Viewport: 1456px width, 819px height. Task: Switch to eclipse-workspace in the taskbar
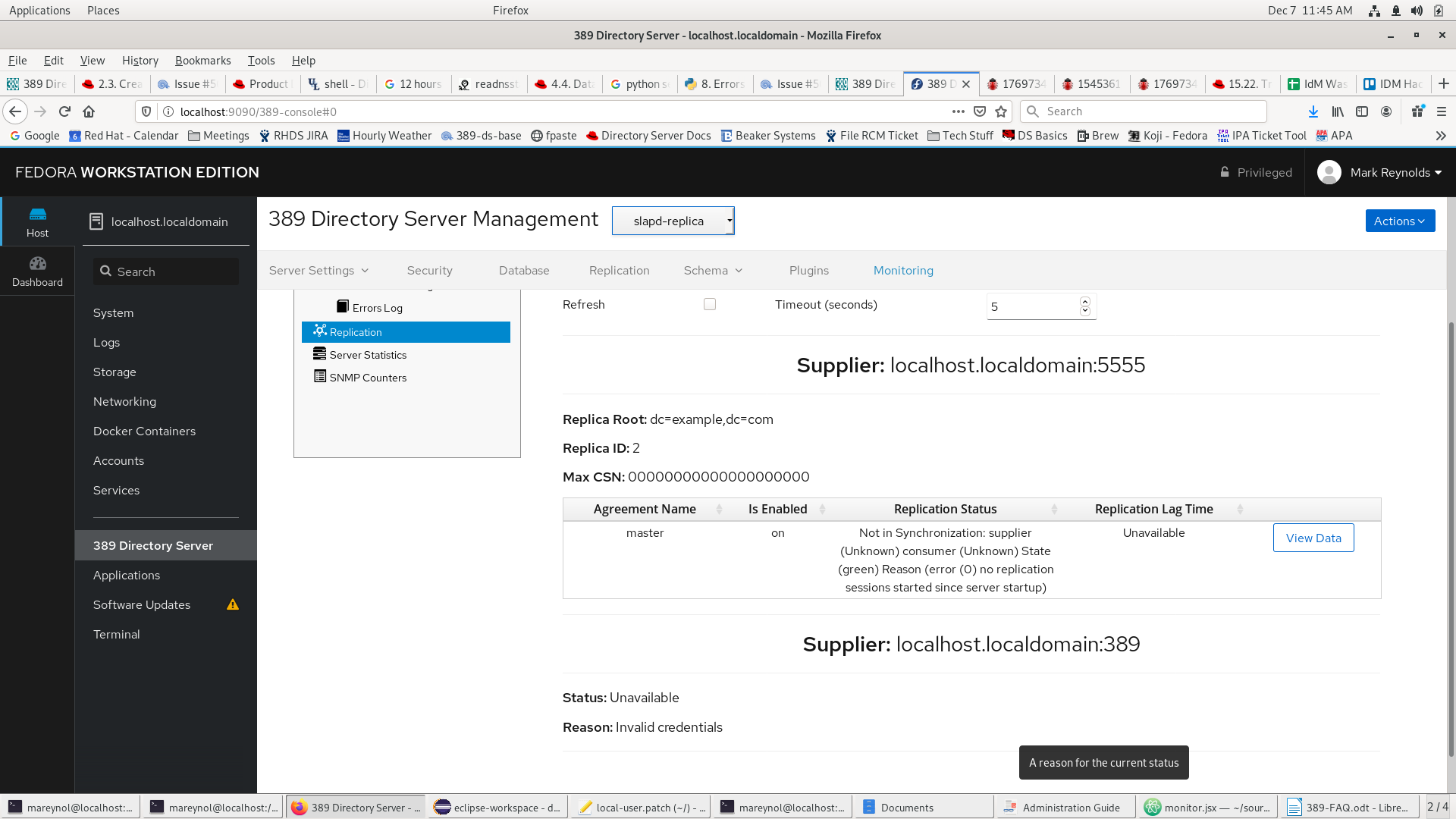pyautogui.click(x=497, y=808)
